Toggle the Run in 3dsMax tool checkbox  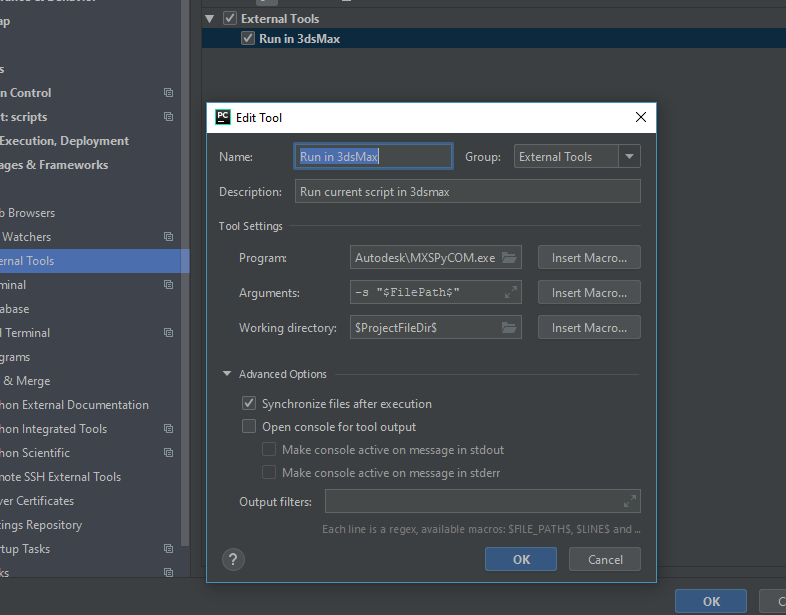tap(248, 38)
